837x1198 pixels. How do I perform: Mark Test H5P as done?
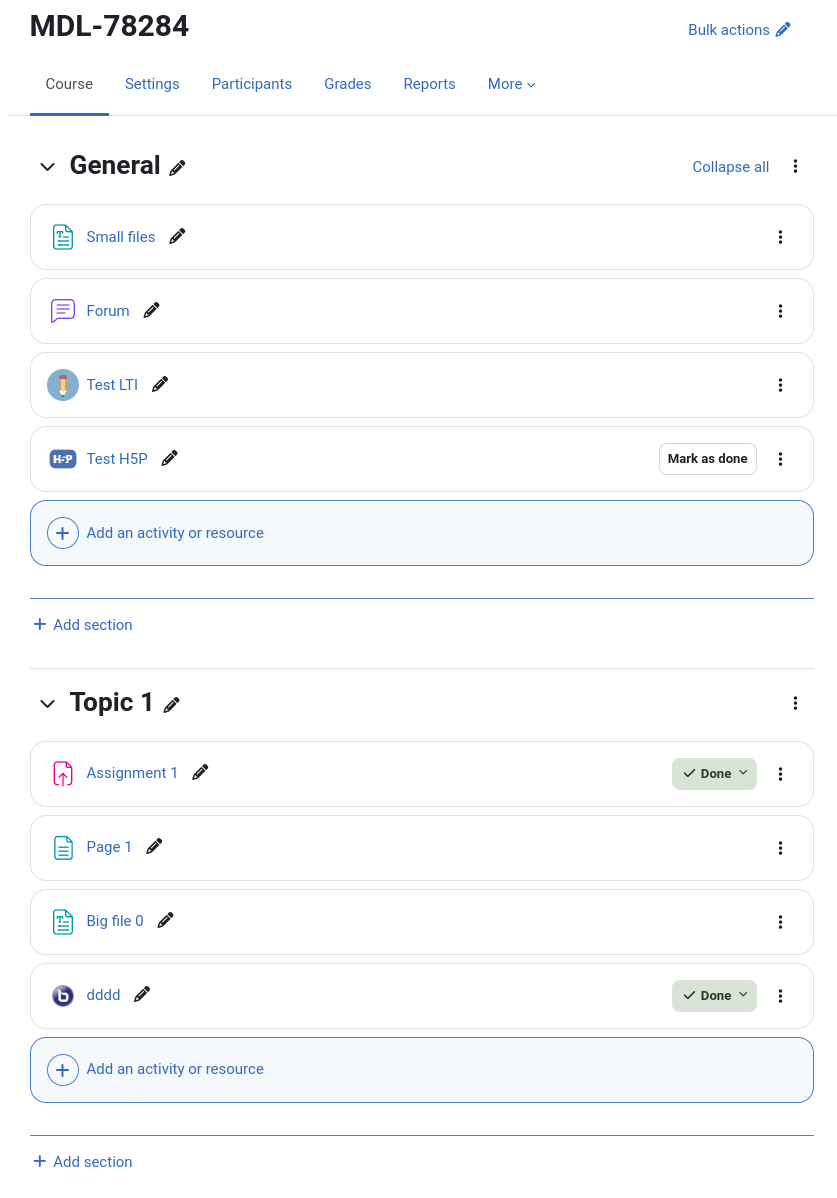708,459
